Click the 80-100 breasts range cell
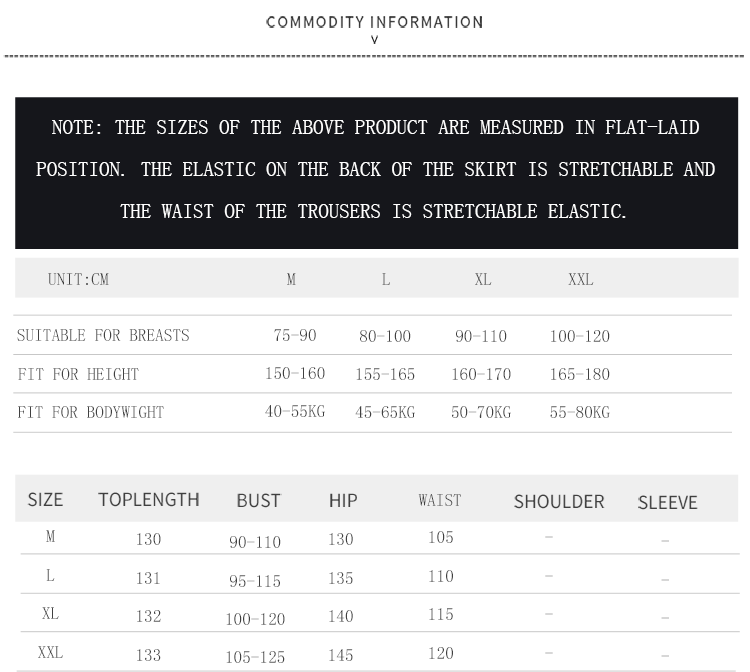The width and height of the screenshot is (750, 672). pyautogui.click(x=385, y=337)
